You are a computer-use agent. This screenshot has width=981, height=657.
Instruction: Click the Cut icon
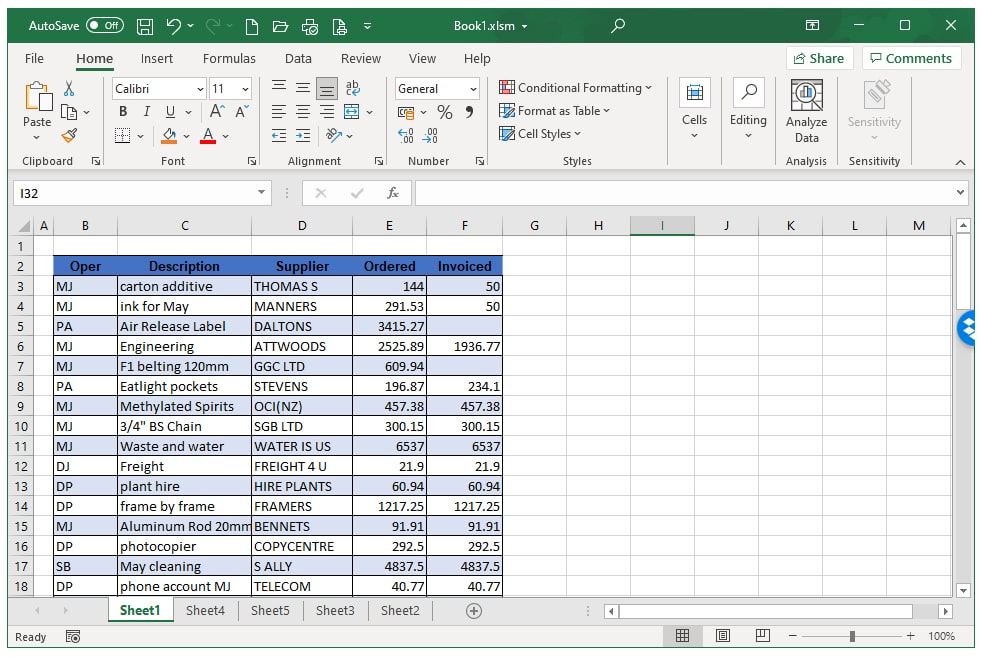click(71, 89)
